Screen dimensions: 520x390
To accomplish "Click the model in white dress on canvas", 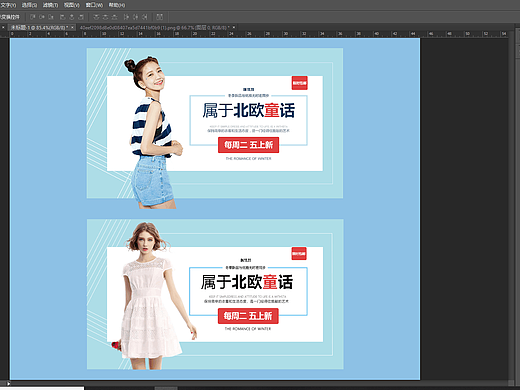I will click(x=154, y=296).
